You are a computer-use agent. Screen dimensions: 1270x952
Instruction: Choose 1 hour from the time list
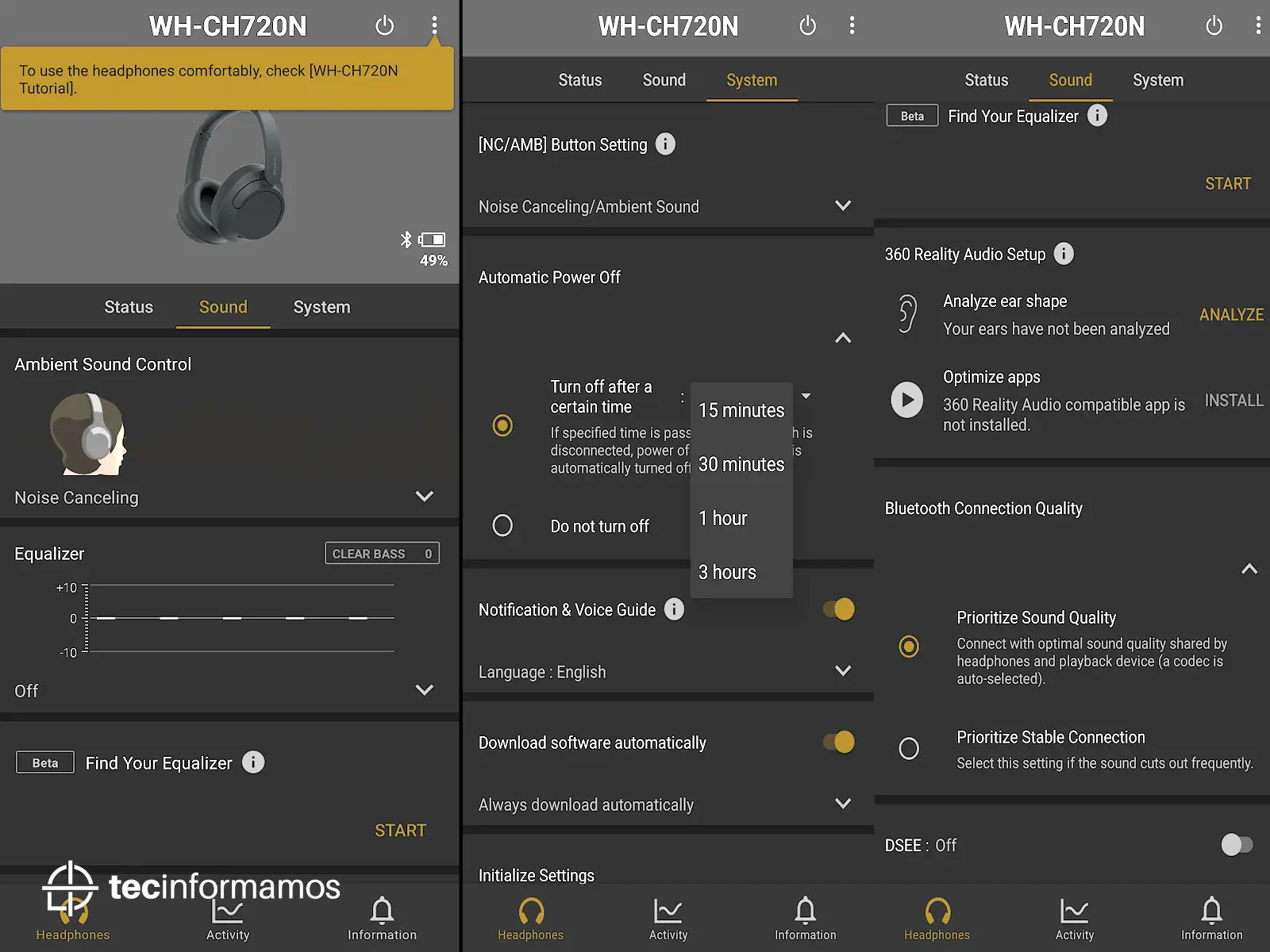(741, 518)
